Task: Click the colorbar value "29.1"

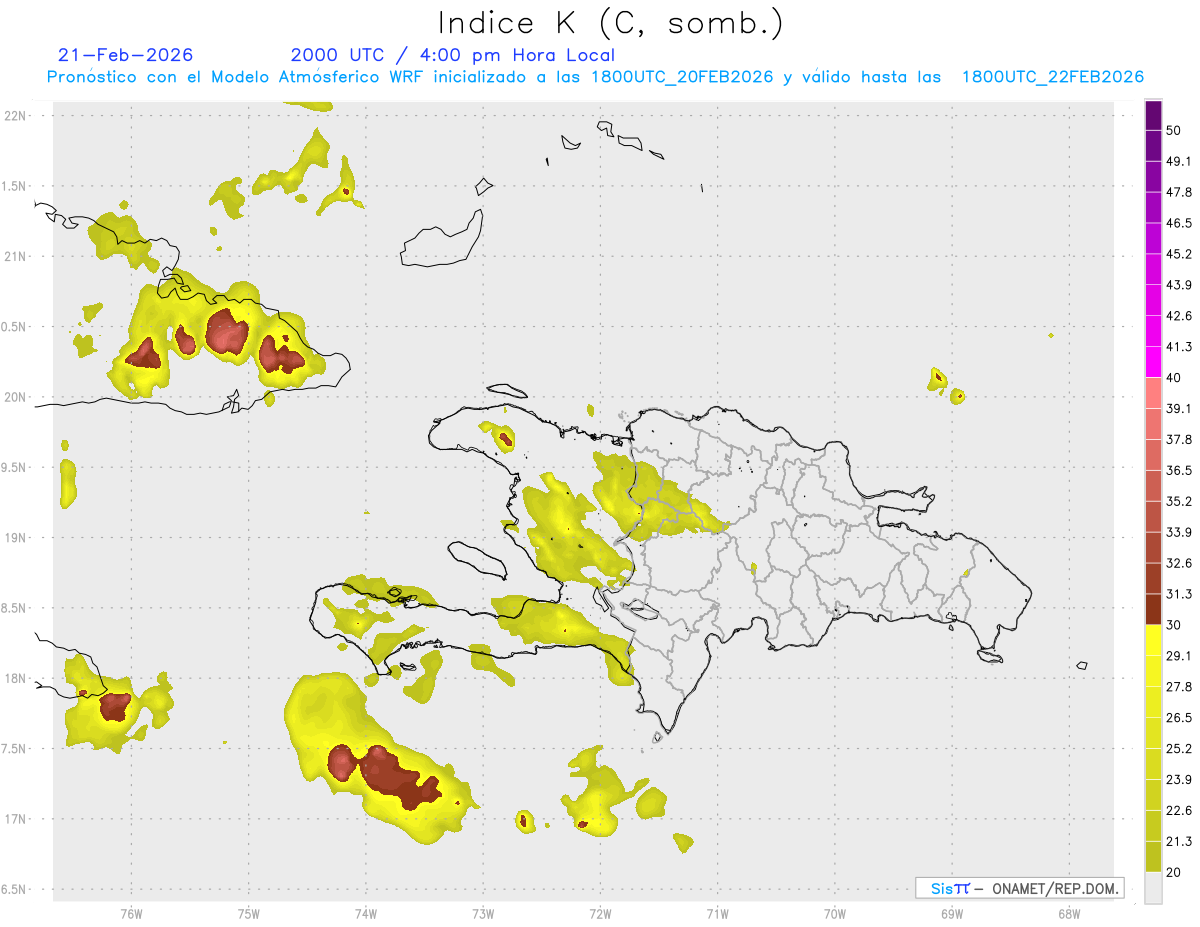Action: pyautogui.click(x=1179, y=656)
